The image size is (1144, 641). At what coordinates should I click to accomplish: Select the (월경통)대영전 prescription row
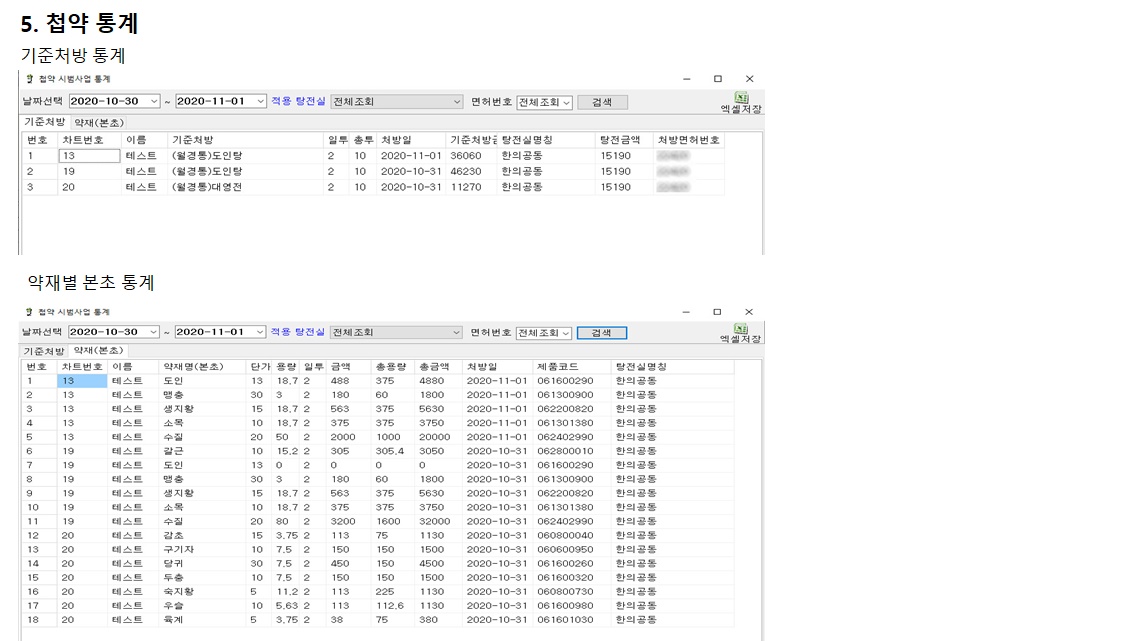208,187
